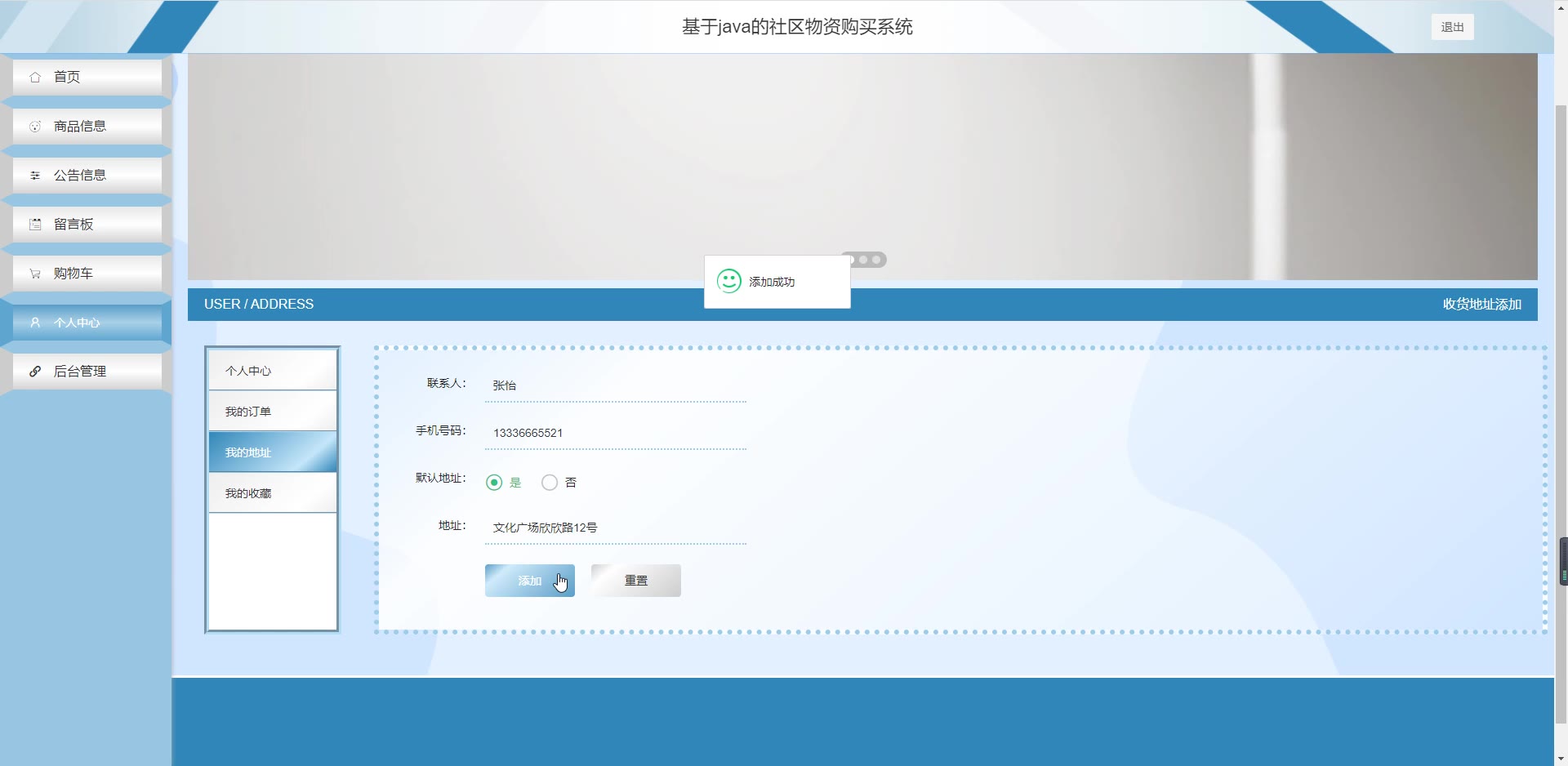Open the 首页 menu item
This screenshot has width=1568, height=766.
click(87, 77)
